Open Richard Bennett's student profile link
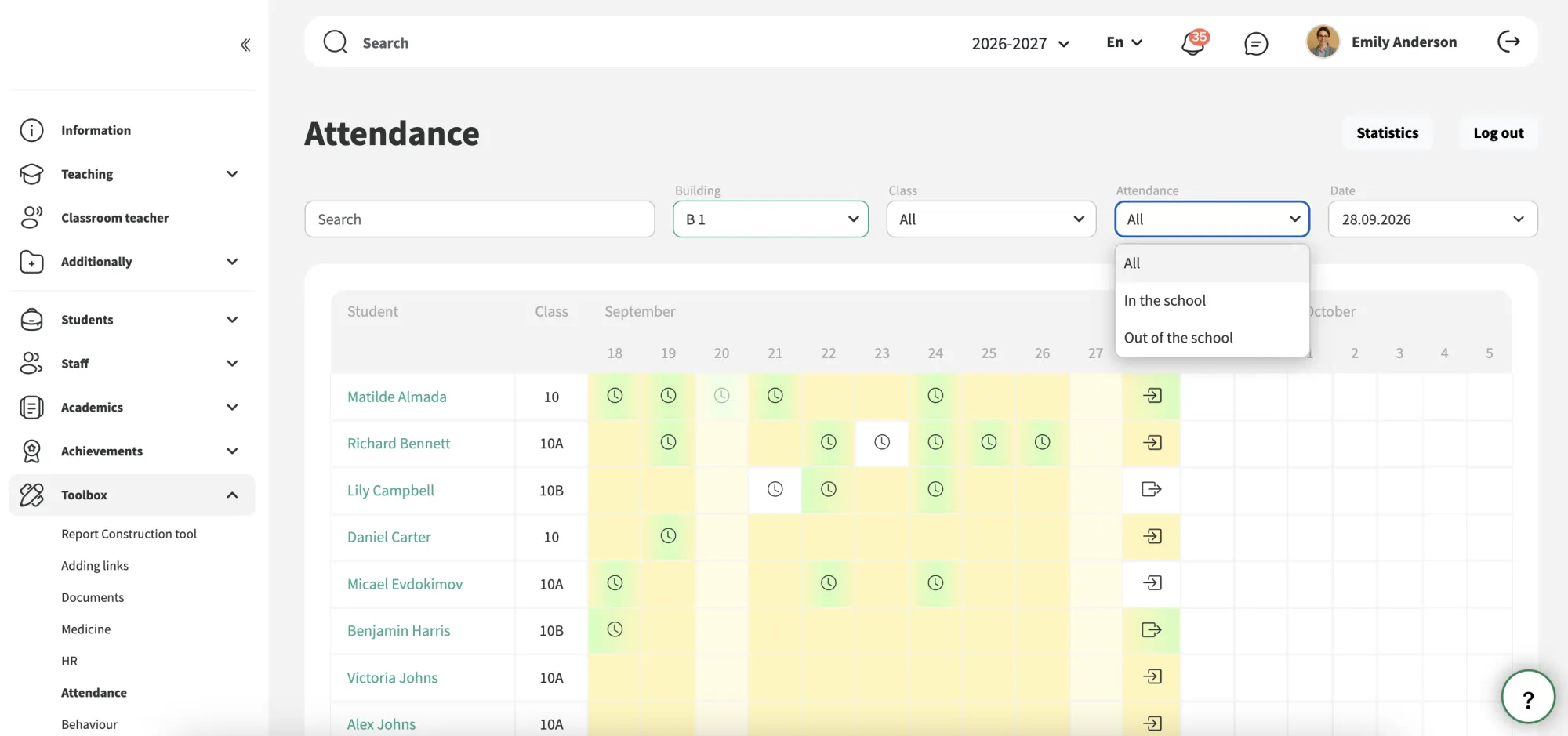The image size is (1568, 736). click(398, 443)
